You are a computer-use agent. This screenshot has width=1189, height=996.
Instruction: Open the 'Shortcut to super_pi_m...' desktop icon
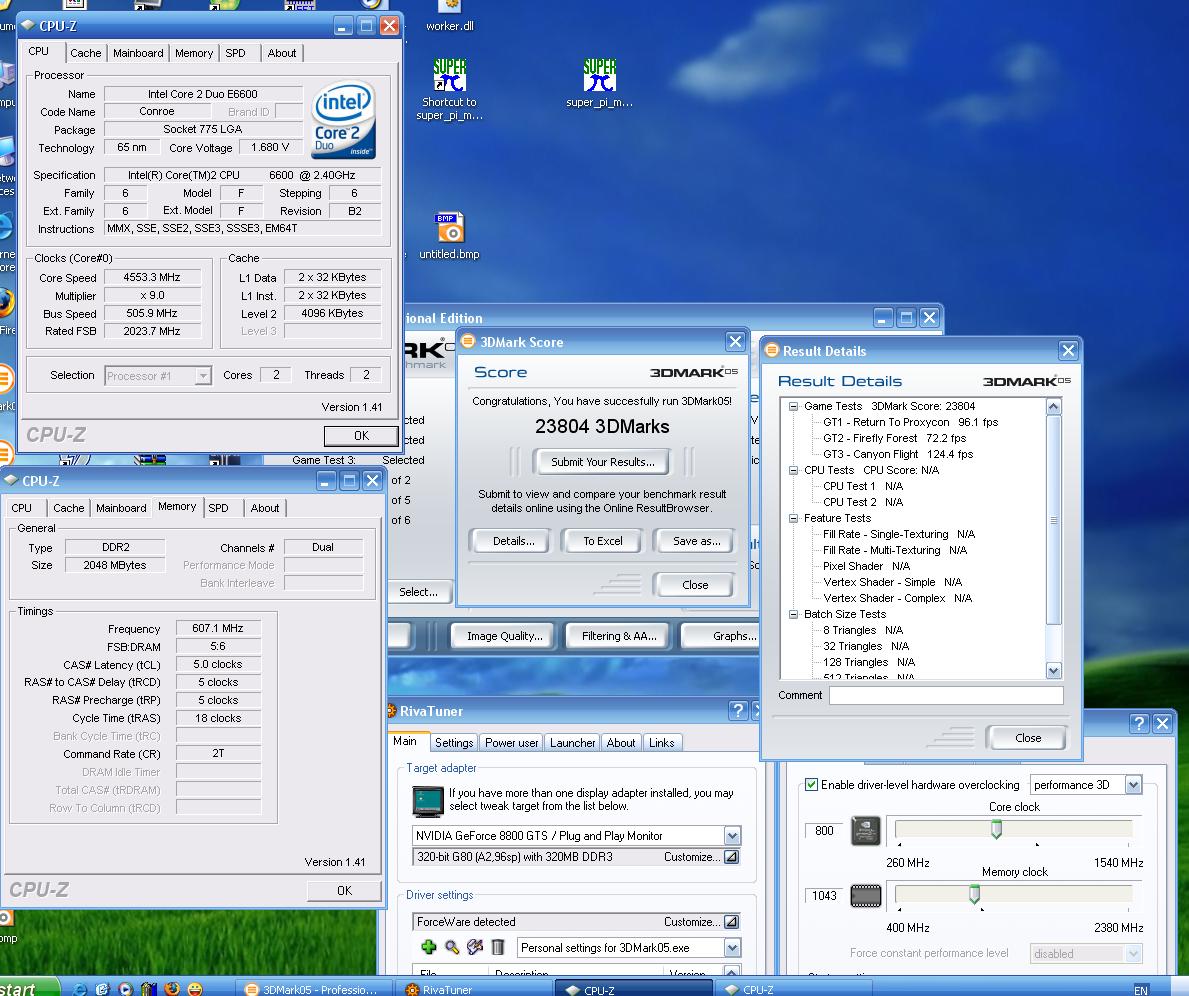pos(450,90)
